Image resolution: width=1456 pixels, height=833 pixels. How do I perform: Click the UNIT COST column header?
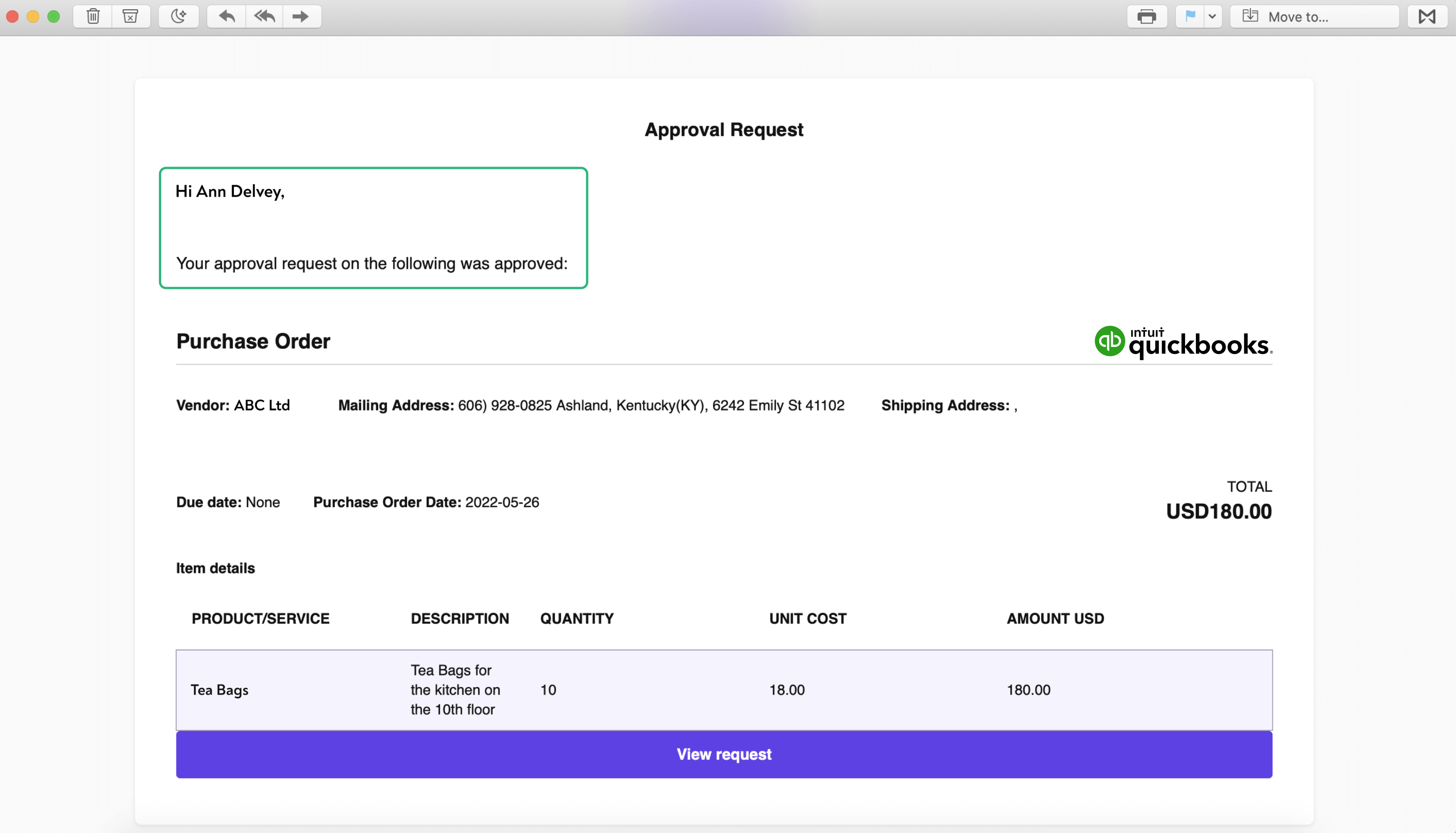pos(808,618)
